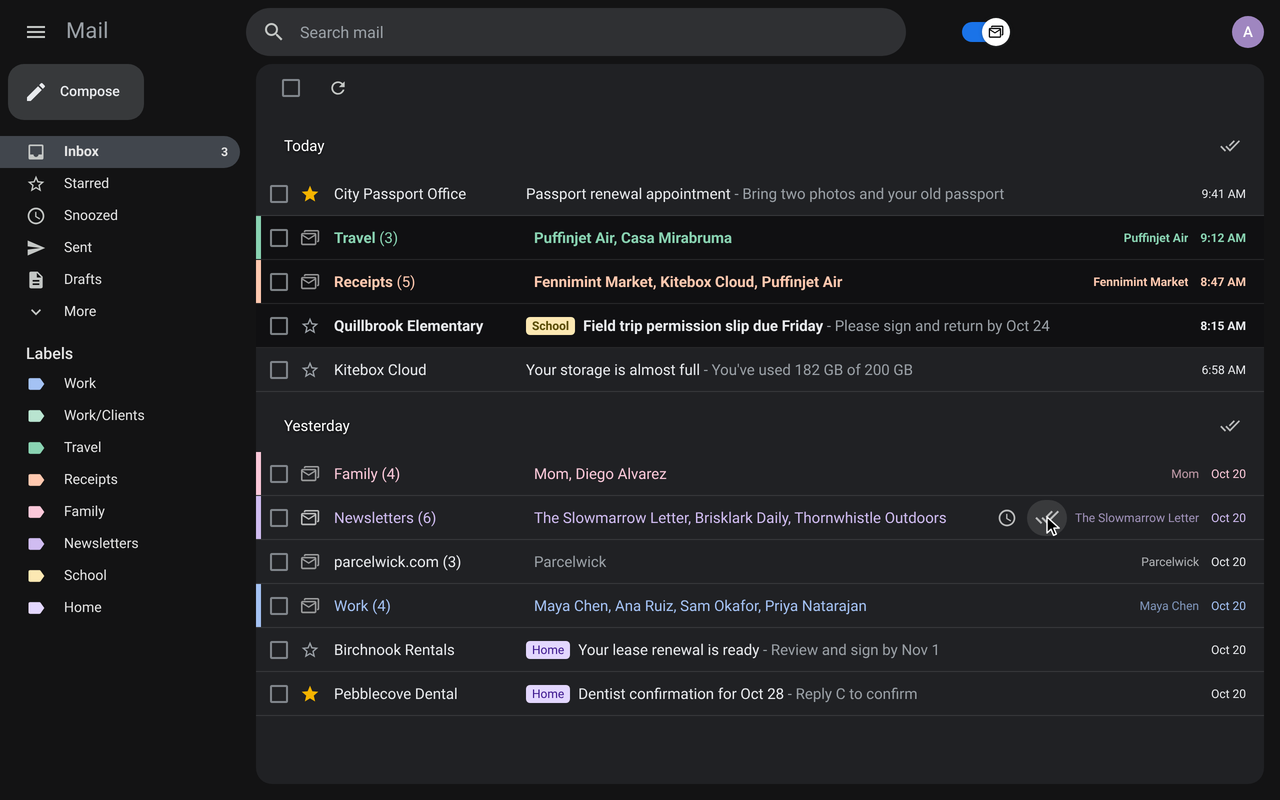Select the Birchnook Rentals email checkbox
Screen dimensions: 1280x800
pyautogui.click(x=279, y=650)
